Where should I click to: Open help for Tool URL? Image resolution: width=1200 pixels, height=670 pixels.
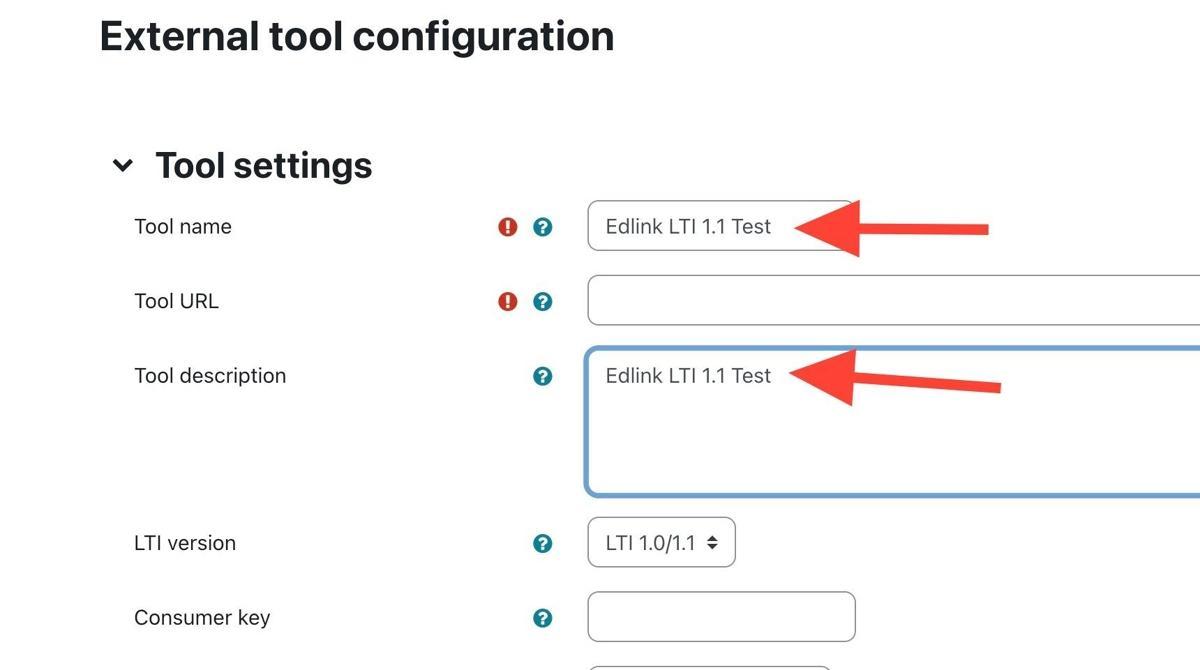coord(541,300)
